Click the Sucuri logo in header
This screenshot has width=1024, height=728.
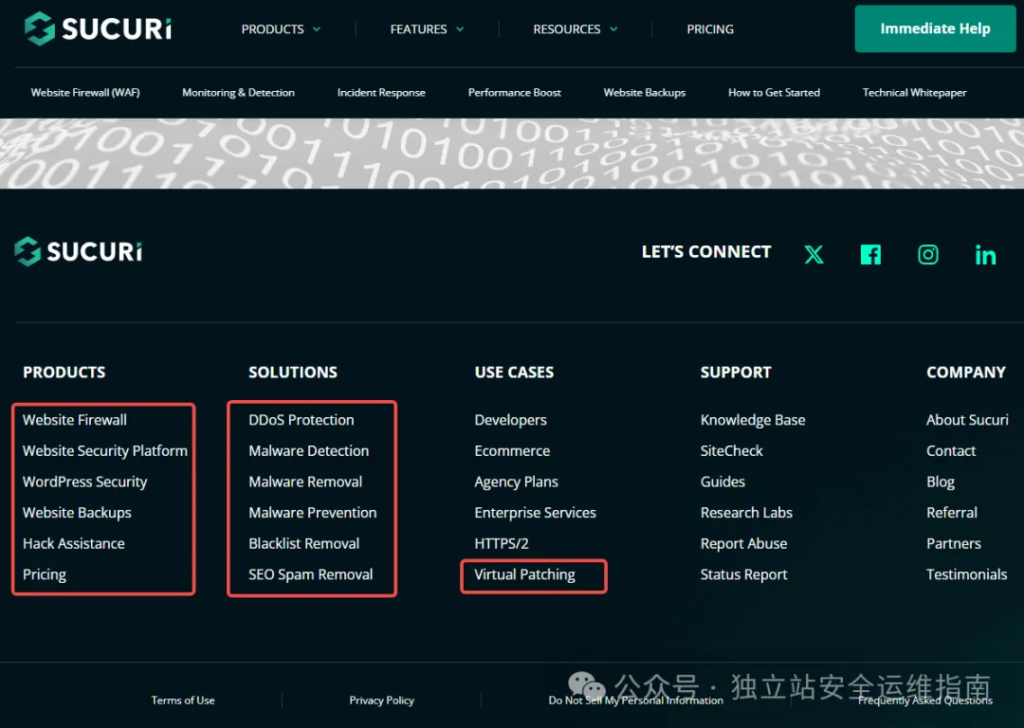coord(98,29)
